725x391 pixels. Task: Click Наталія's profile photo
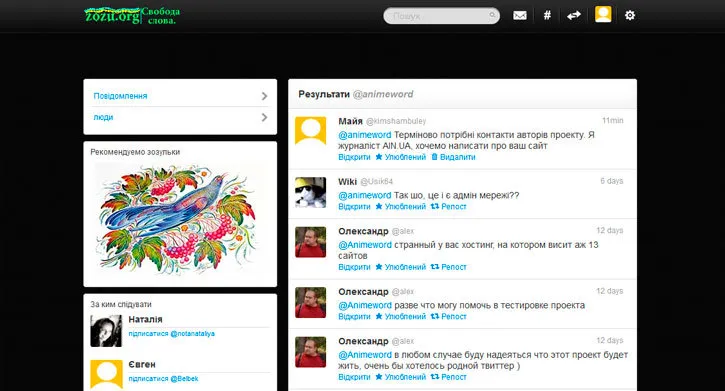106,331
